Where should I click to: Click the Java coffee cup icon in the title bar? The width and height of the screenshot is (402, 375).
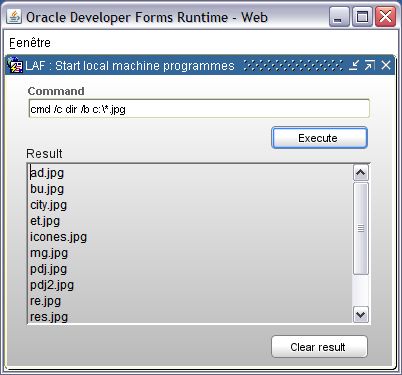[14, 16]
